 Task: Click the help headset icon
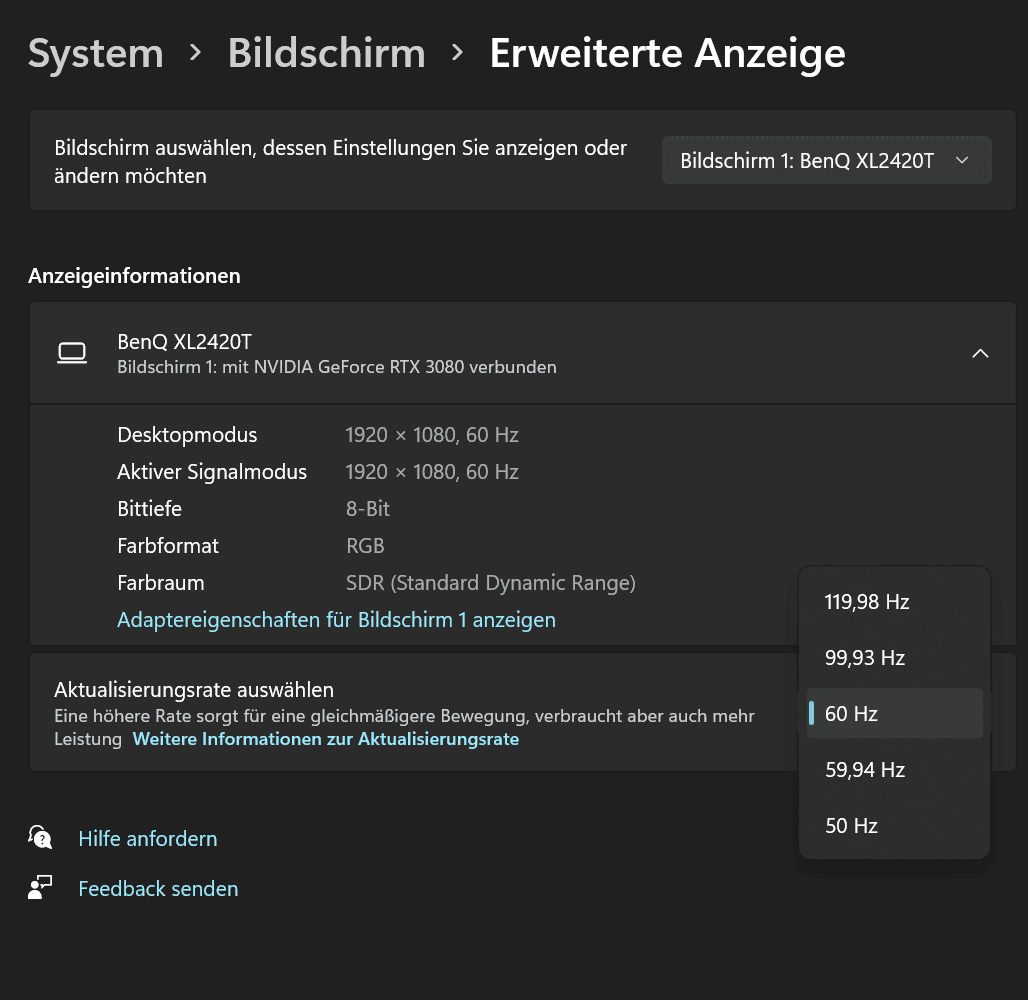point(40,837)
